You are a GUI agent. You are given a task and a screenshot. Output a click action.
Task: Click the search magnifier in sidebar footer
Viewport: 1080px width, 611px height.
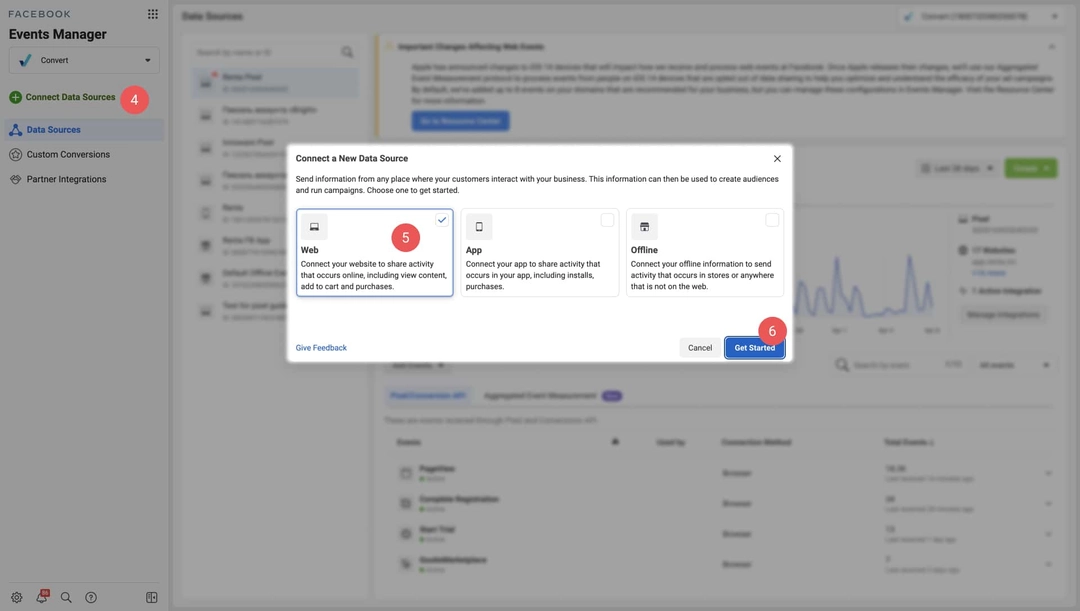point(66,597)
